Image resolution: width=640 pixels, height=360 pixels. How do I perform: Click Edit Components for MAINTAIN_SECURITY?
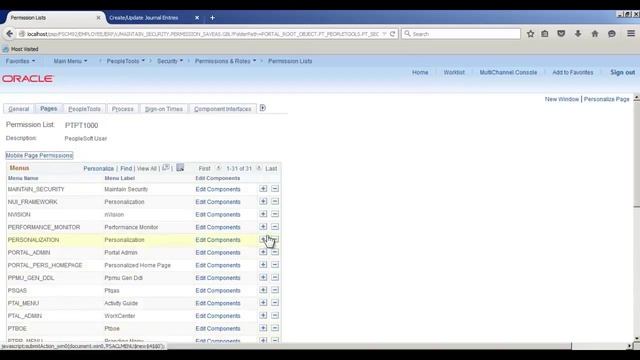pos(218,189)
